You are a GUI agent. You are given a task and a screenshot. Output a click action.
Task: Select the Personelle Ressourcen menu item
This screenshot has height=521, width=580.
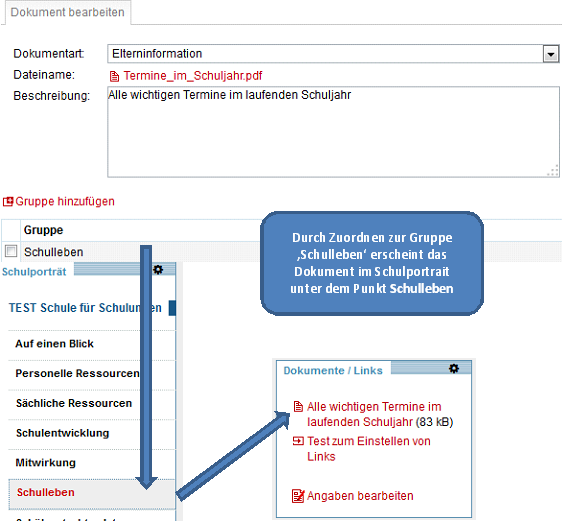point(77,373)
